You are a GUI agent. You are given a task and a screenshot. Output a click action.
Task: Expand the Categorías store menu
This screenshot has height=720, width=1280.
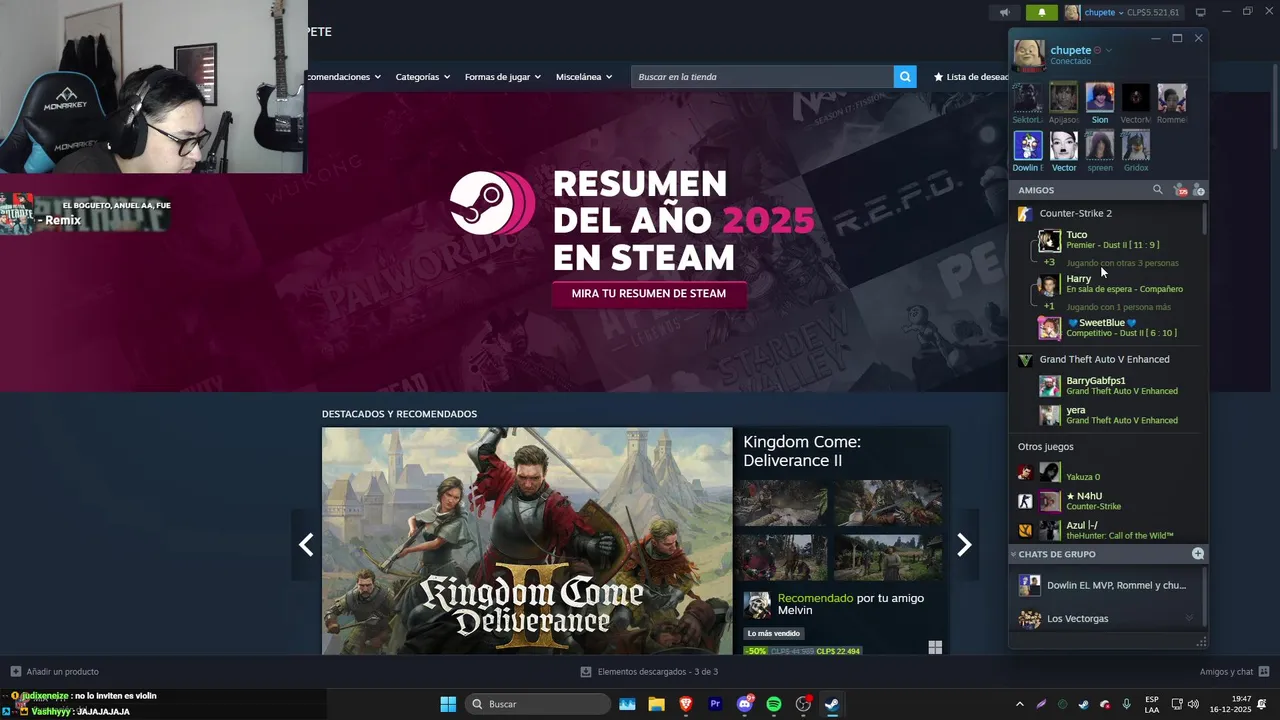[x=422, y=77]
